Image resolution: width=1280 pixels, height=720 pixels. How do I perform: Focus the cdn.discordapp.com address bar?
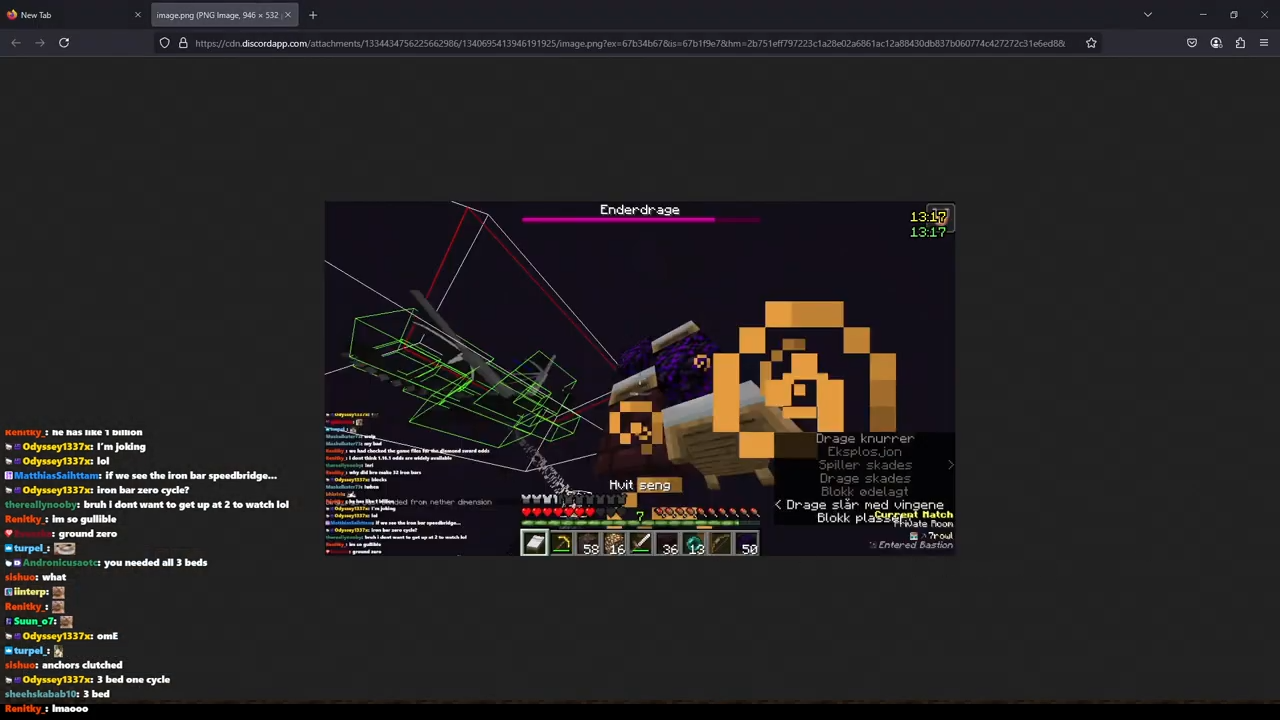pyautogui.click(x=630, y=43)
